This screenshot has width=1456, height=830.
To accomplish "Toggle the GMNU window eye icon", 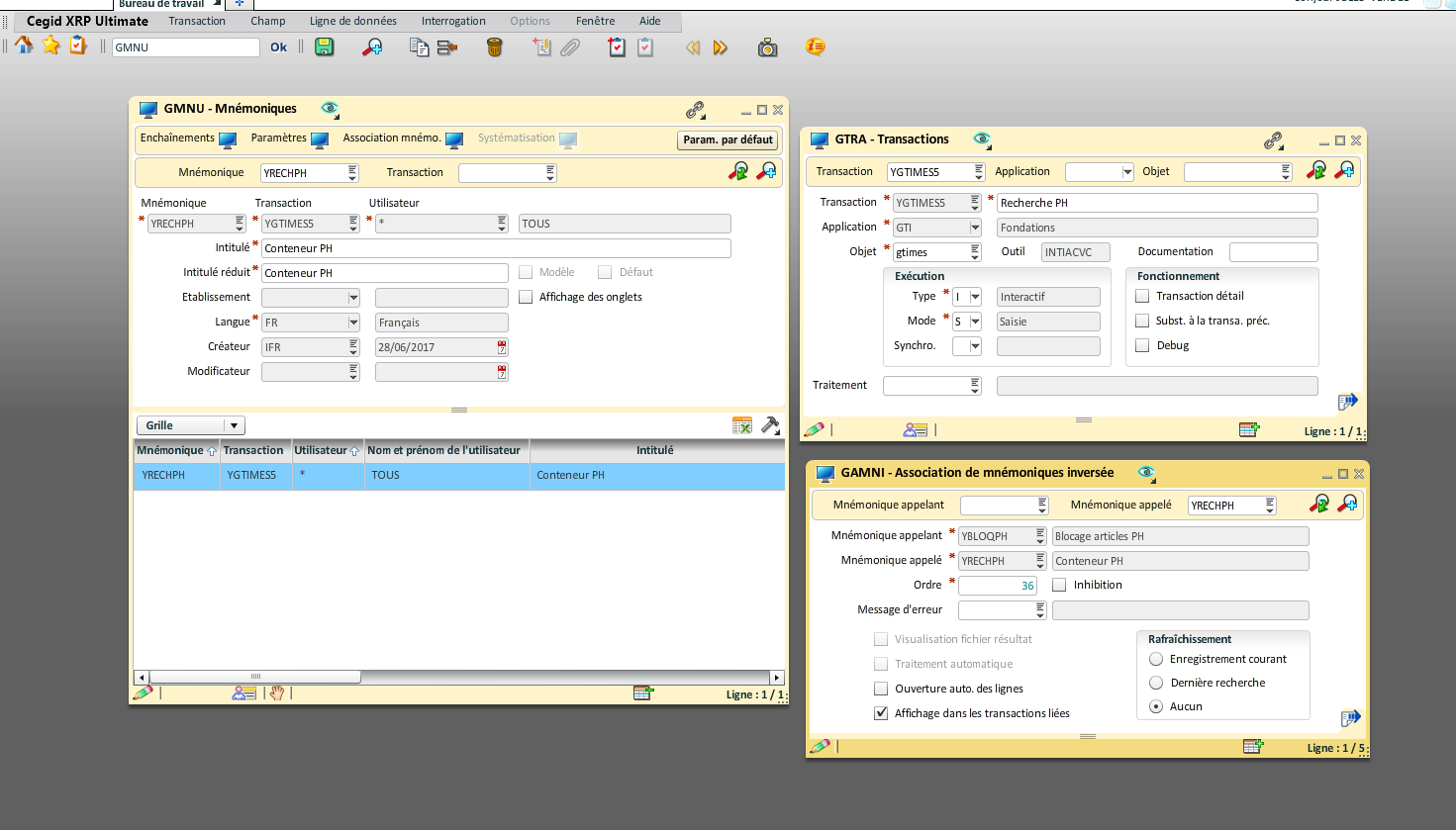I will (x=330, y=109).
